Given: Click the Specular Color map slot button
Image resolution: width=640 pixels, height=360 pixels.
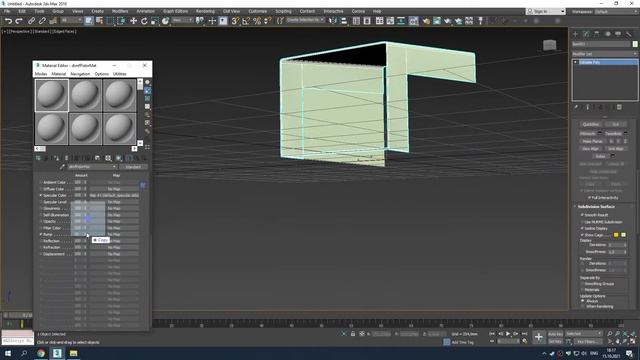Looking at the screenshot, I should (114, 196).
